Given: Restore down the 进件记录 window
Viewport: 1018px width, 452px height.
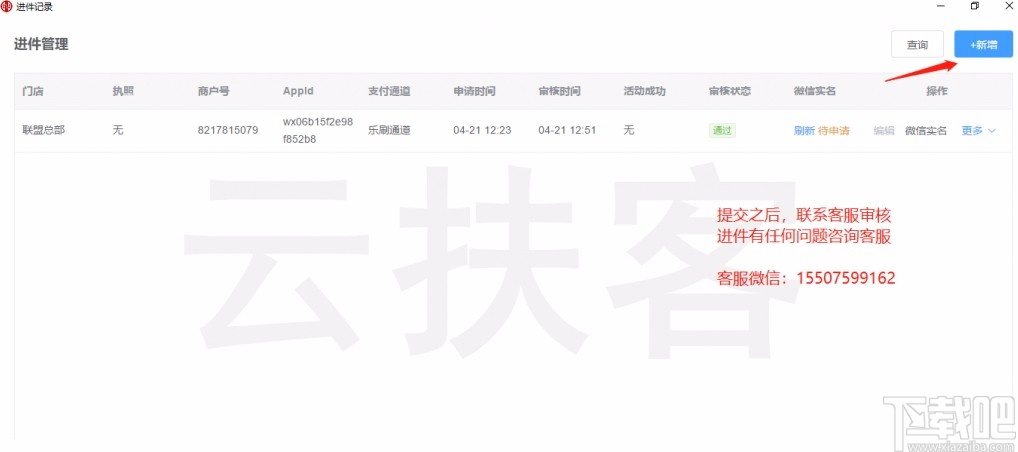Looking at the screenshot, I should [975, 6].
